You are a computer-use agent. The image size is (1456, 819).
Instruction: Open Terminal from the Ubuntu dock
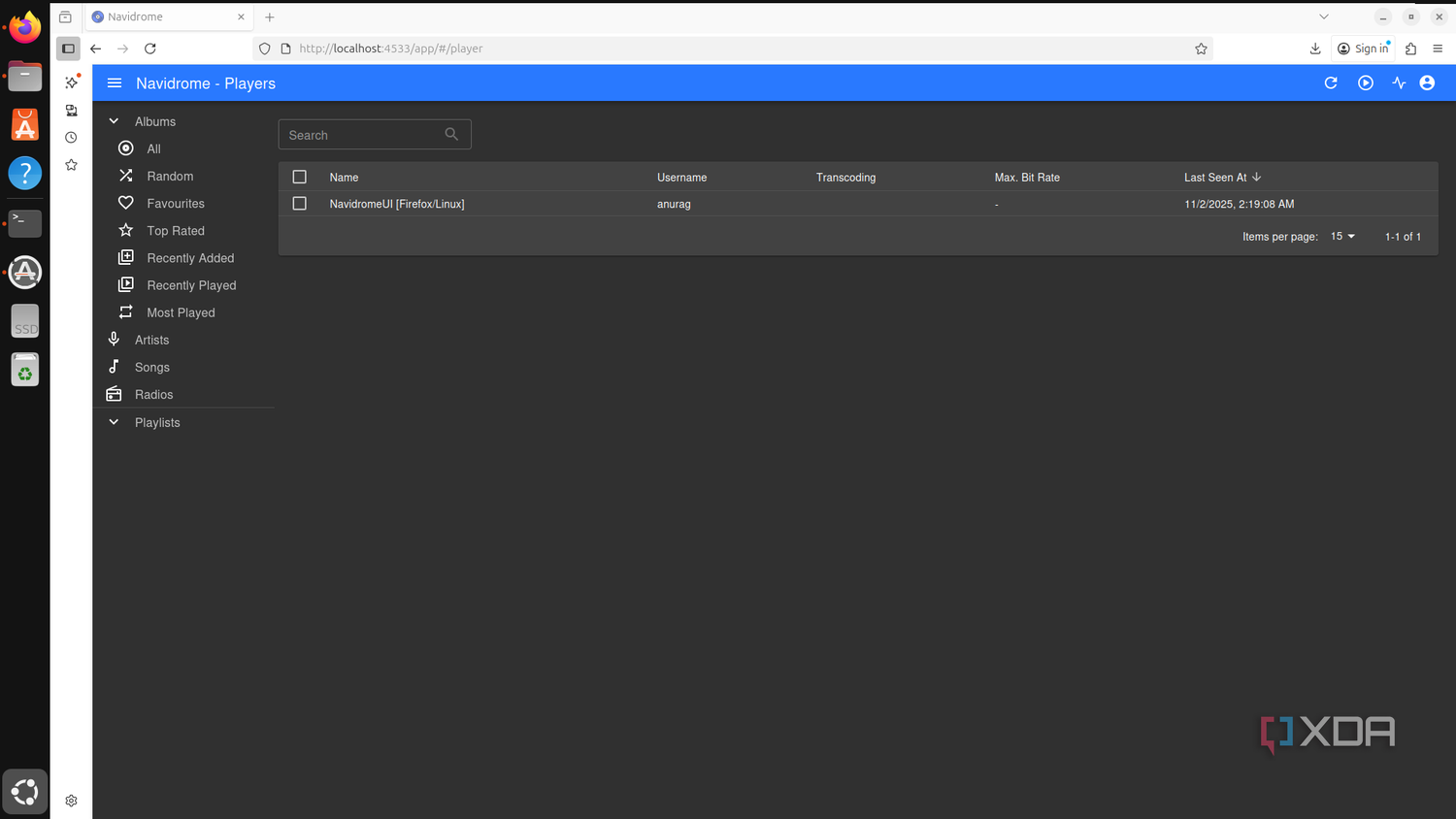click(x=25, y=222)
